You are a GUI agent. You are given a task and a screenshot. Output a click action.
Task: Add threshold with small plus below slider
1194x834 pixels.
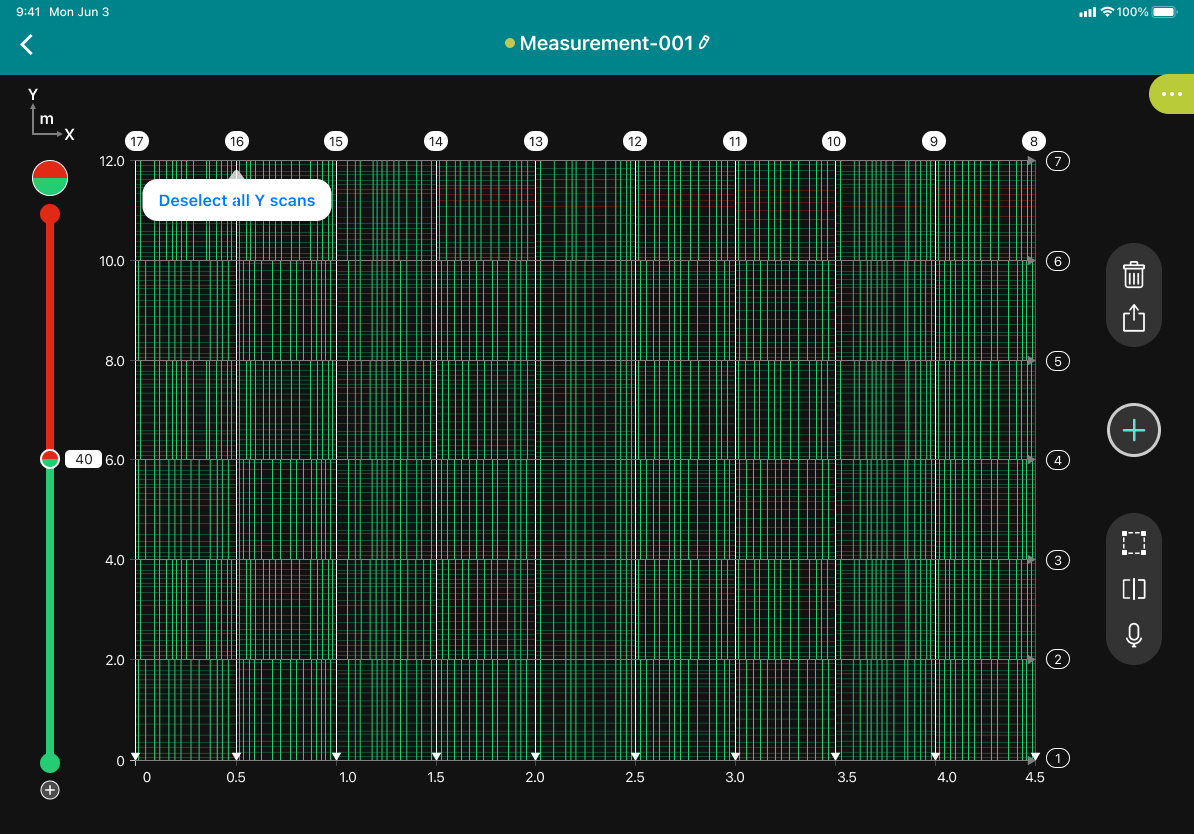point(49,790)
